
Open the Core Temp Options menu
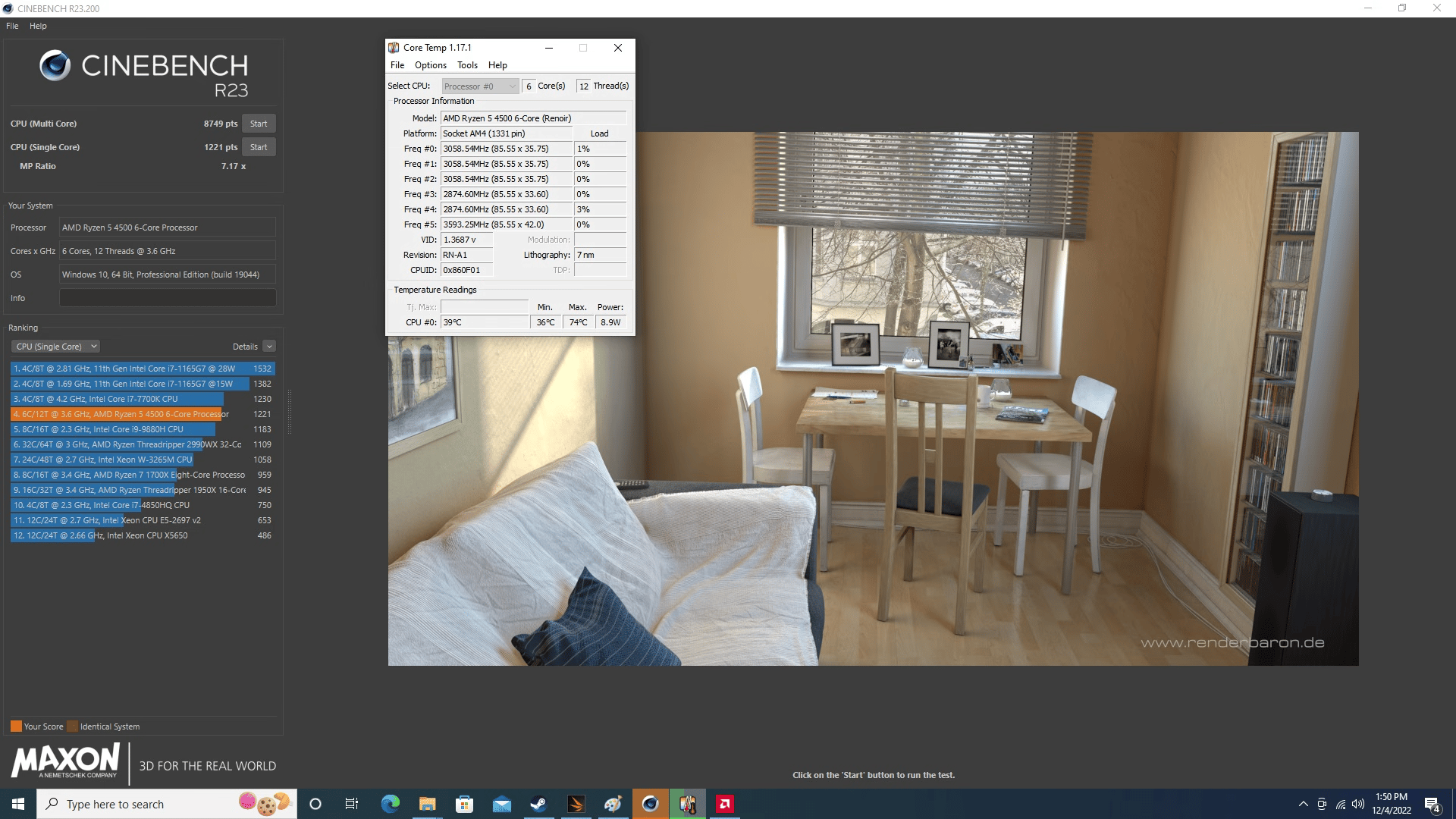[x=431, y=65]
